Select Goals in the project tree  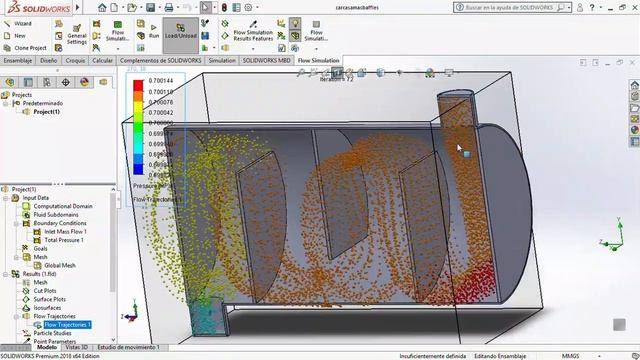click(x=40, y=248)
